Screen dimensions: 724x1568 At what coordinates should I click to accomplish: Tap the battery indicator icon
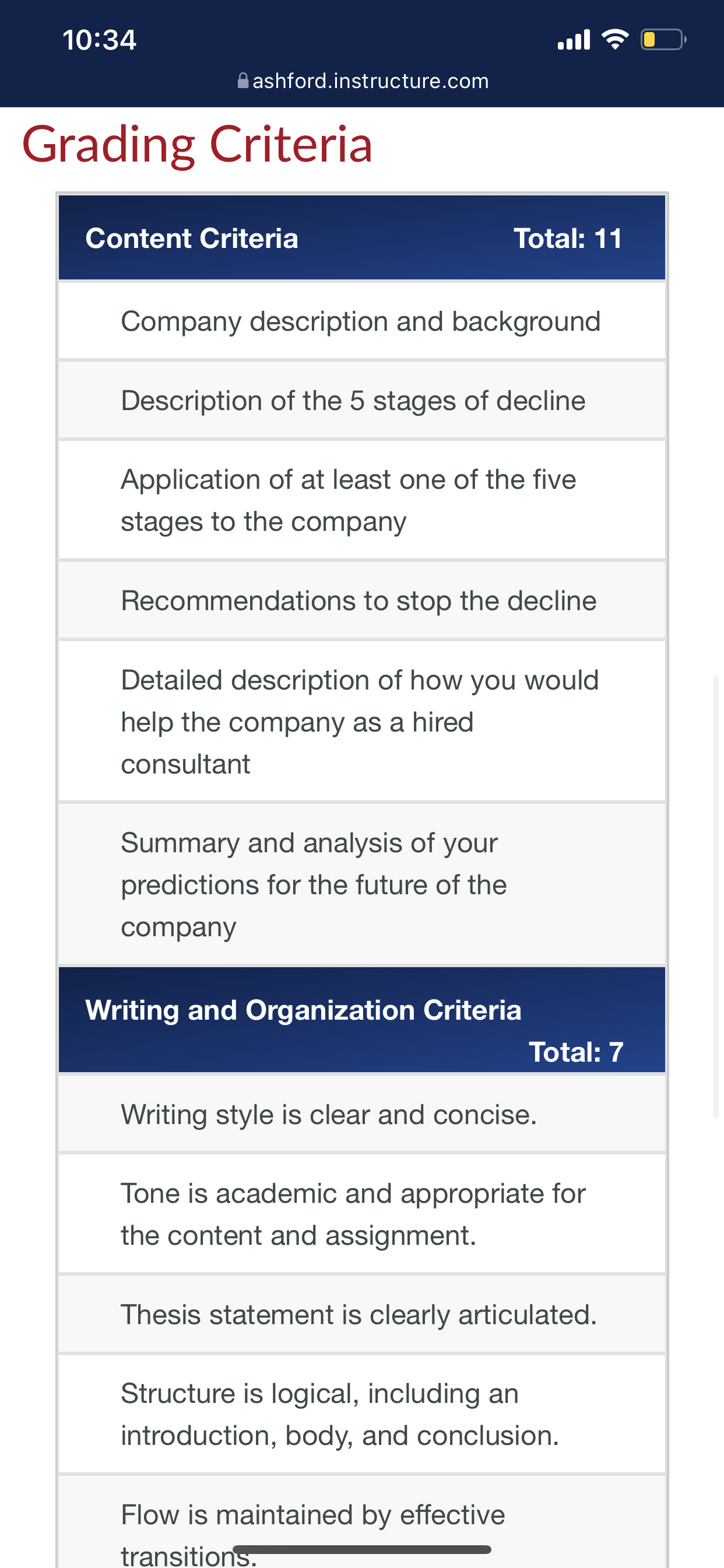click(663, 40)
